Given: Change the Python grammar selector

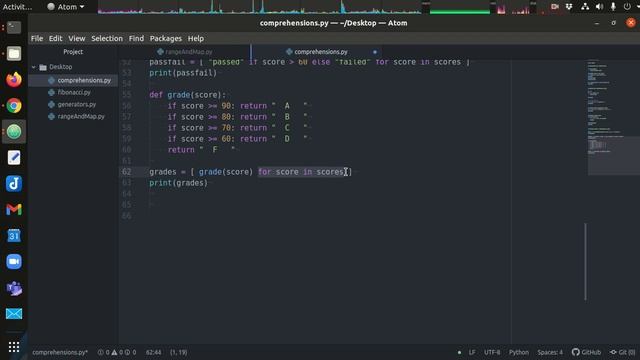Looking at the screenshot, I should [x=519, y=352].
